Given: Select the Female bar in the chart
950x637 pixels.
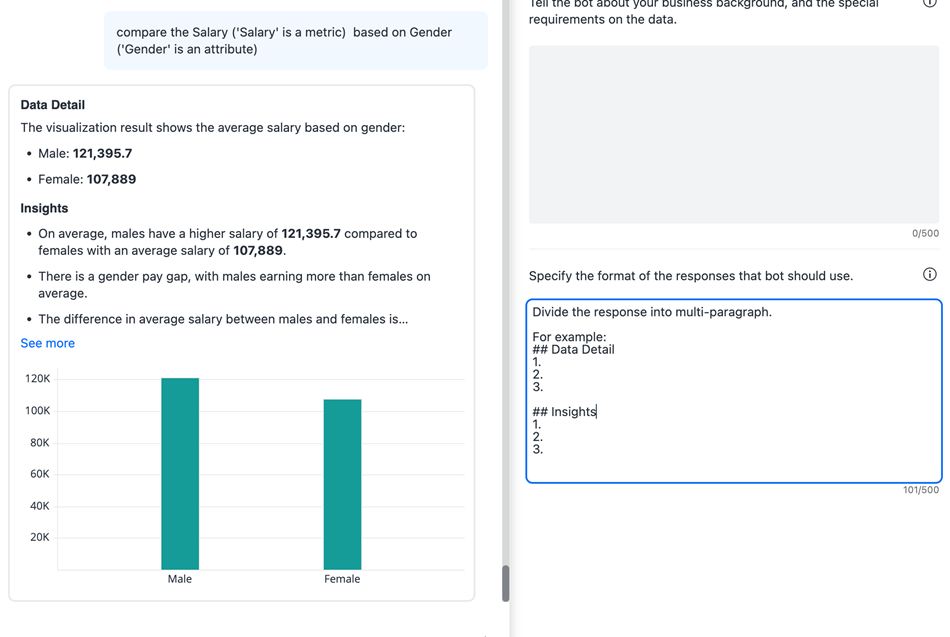Looking at the screenshot, I should pos(342,484).
